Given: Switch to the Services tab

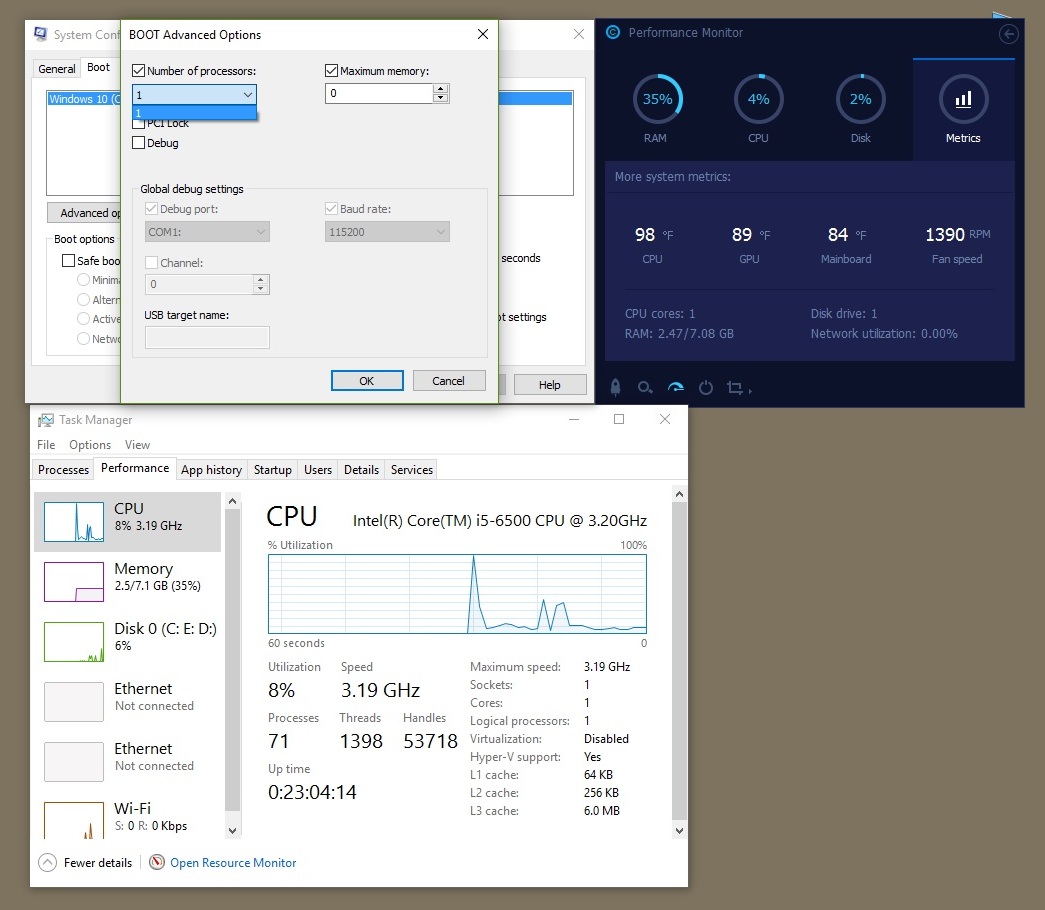Looking at the screenshot, I should coord(412,469).
